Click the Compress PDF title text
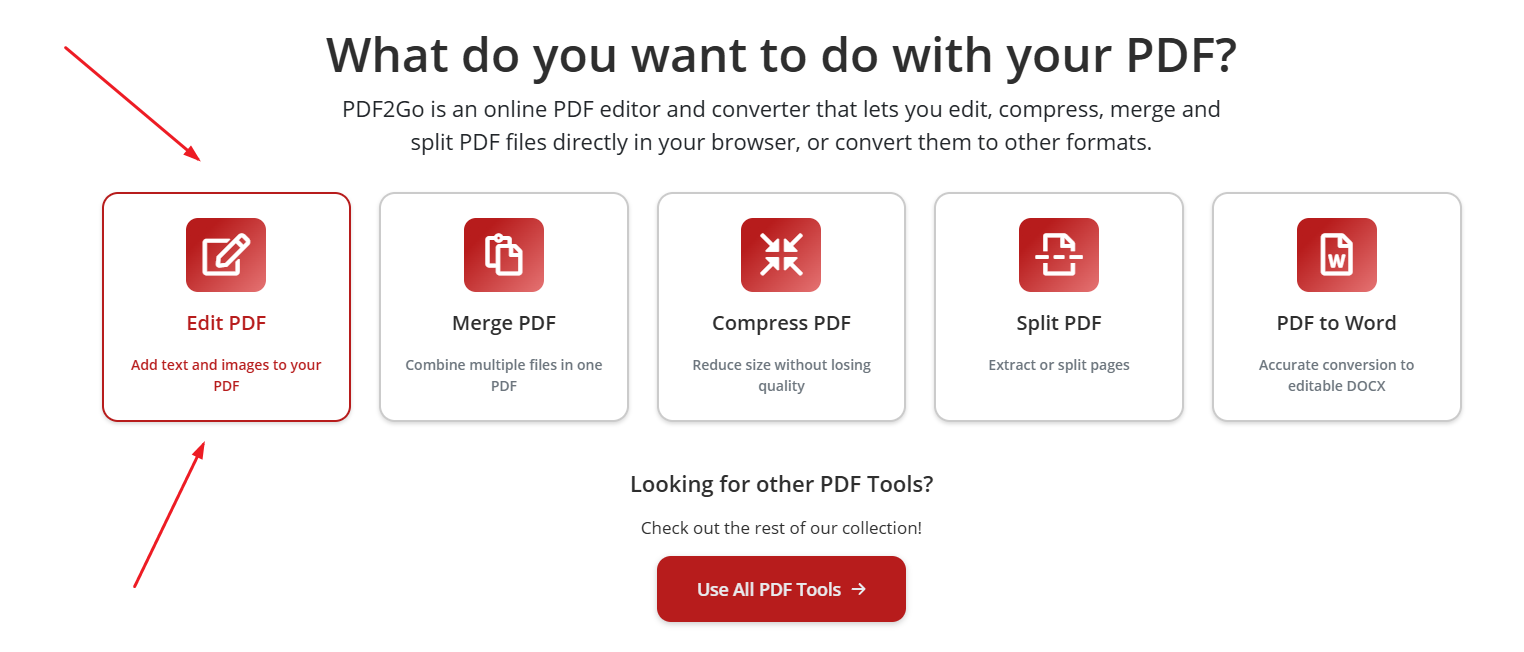Viewport: 1524px width, 652px height. (781, 323)
